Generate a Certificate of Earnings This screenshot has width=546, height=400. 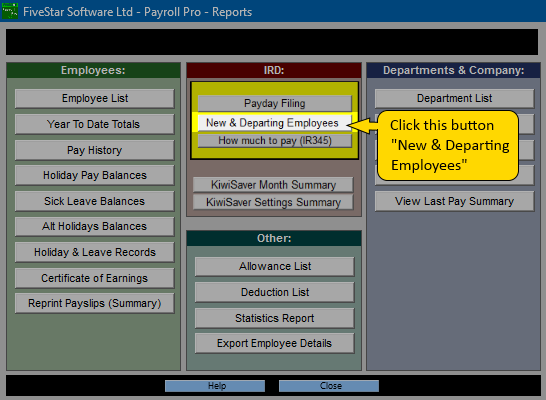tap(95, 278)
